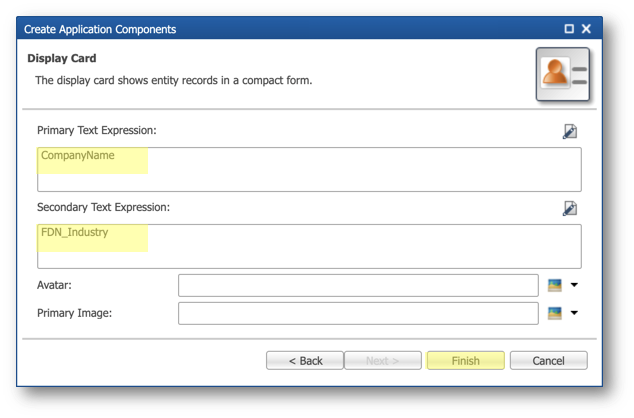Click into the Avatar input field
634x418 pixels.
(358, 285)
